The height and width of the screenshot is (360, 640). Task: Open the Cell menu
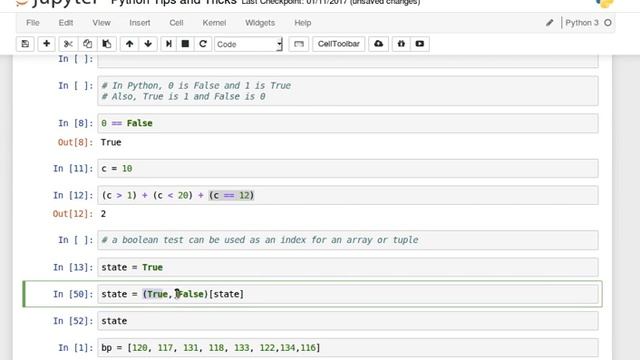(176, 23)
